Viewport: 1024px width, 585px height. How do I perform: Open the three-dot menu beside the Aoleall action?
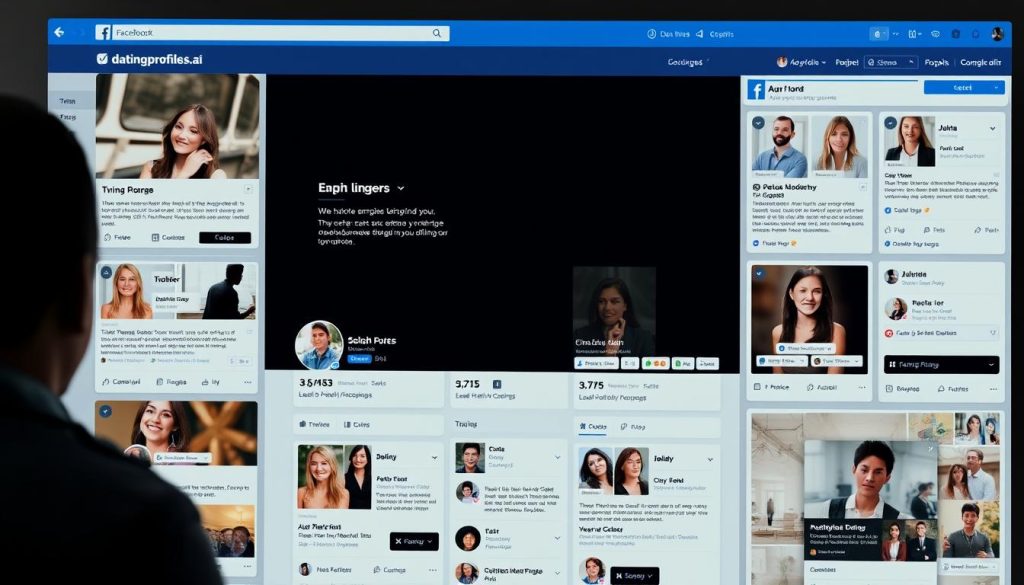[863, 387]
